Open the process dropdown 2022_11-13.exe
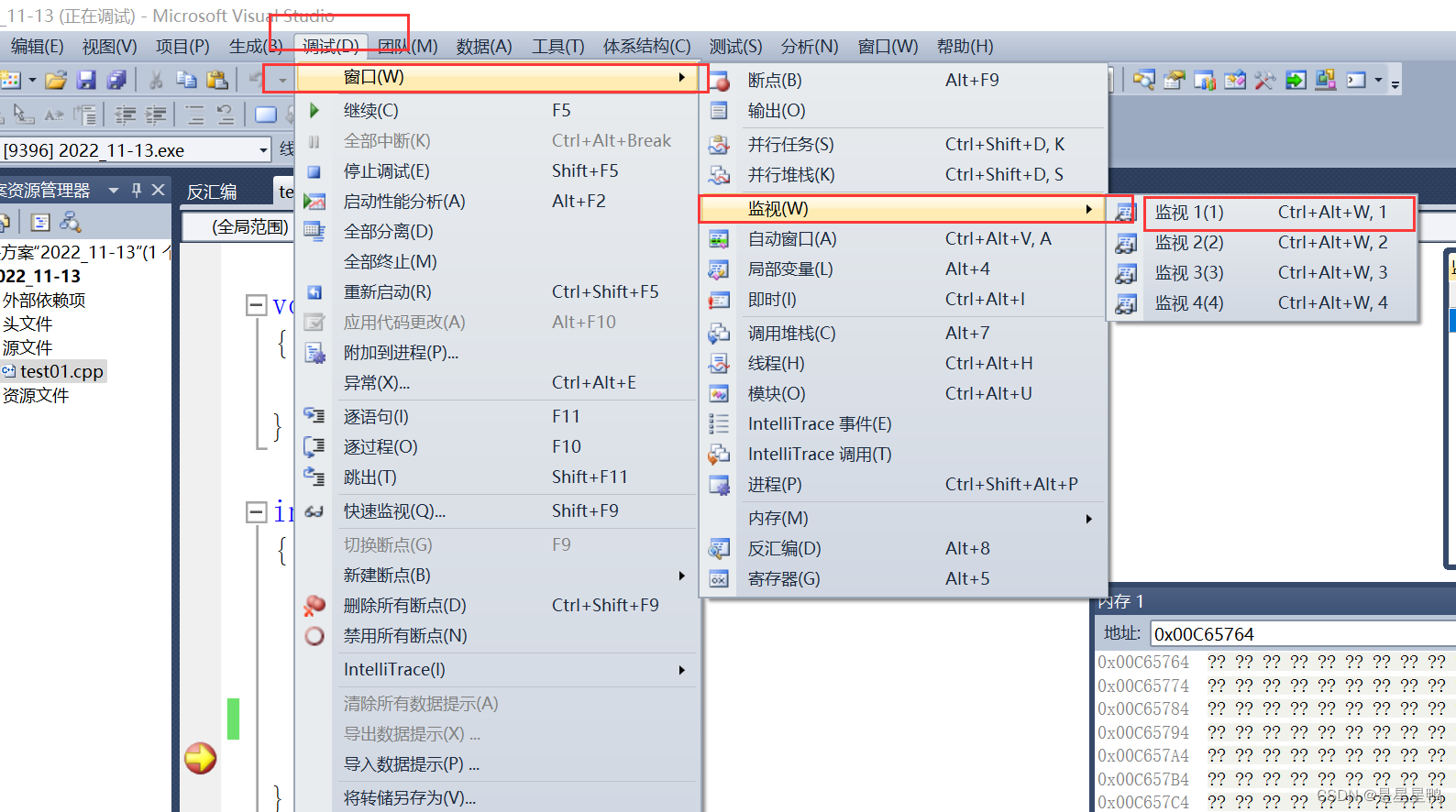Screen dimensions: 1456x812 pos(263,150)
